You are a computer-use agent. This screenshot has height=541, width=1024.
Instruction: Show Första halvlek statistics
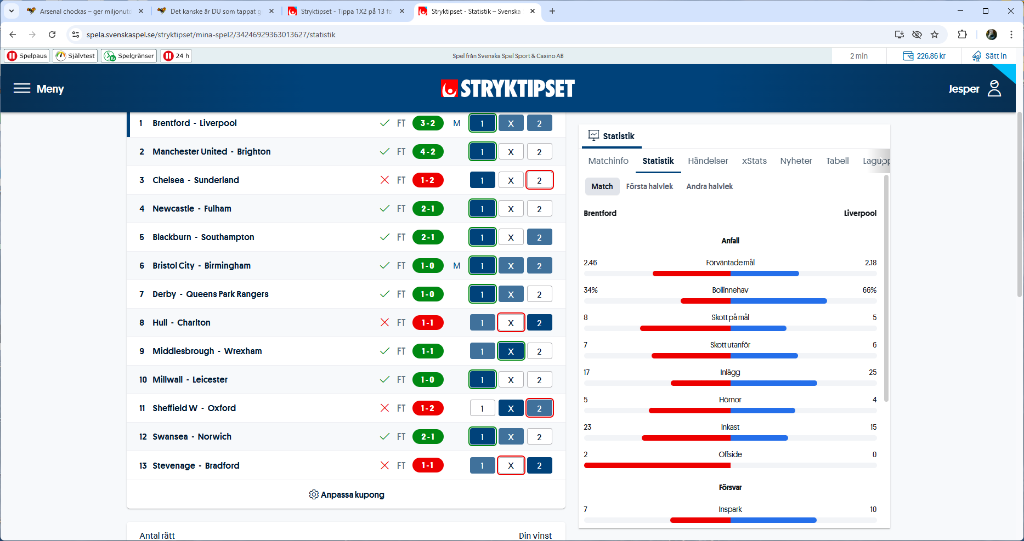tap(649, 186)
